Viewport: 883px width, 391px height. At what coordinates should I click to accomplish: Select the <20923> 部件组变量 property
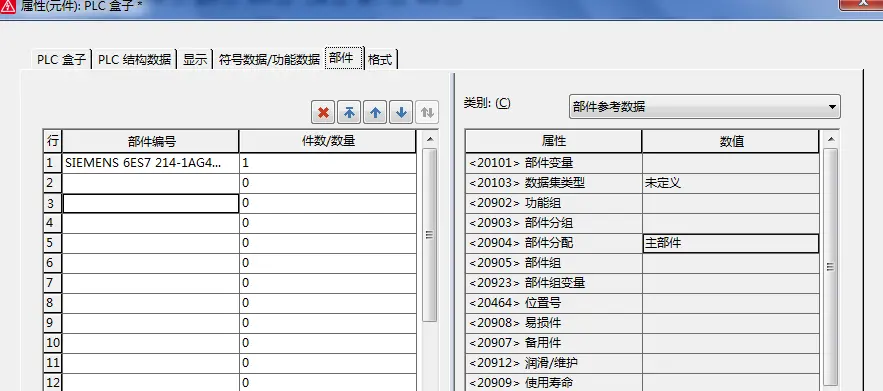tap(554, 283)
